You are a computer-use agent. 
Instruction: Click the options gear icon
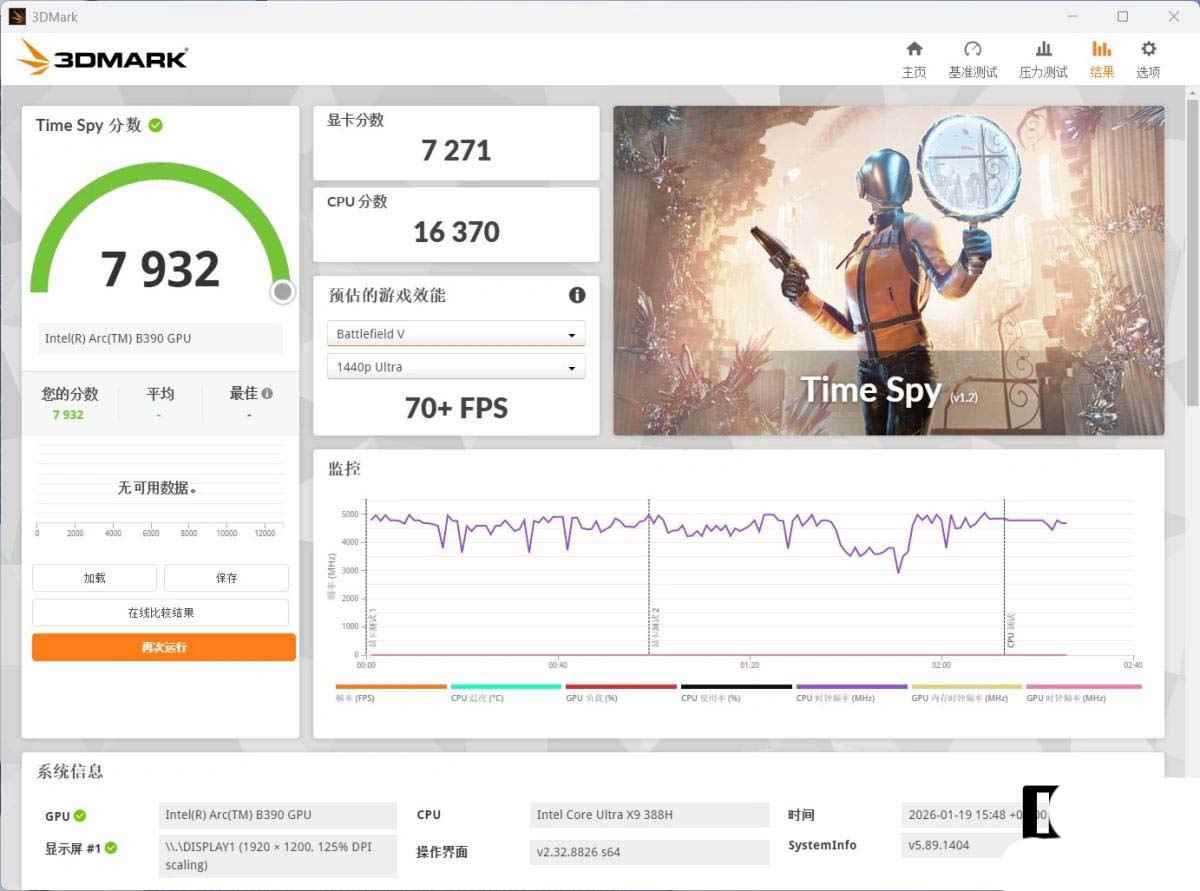(x=1148, y=49)
